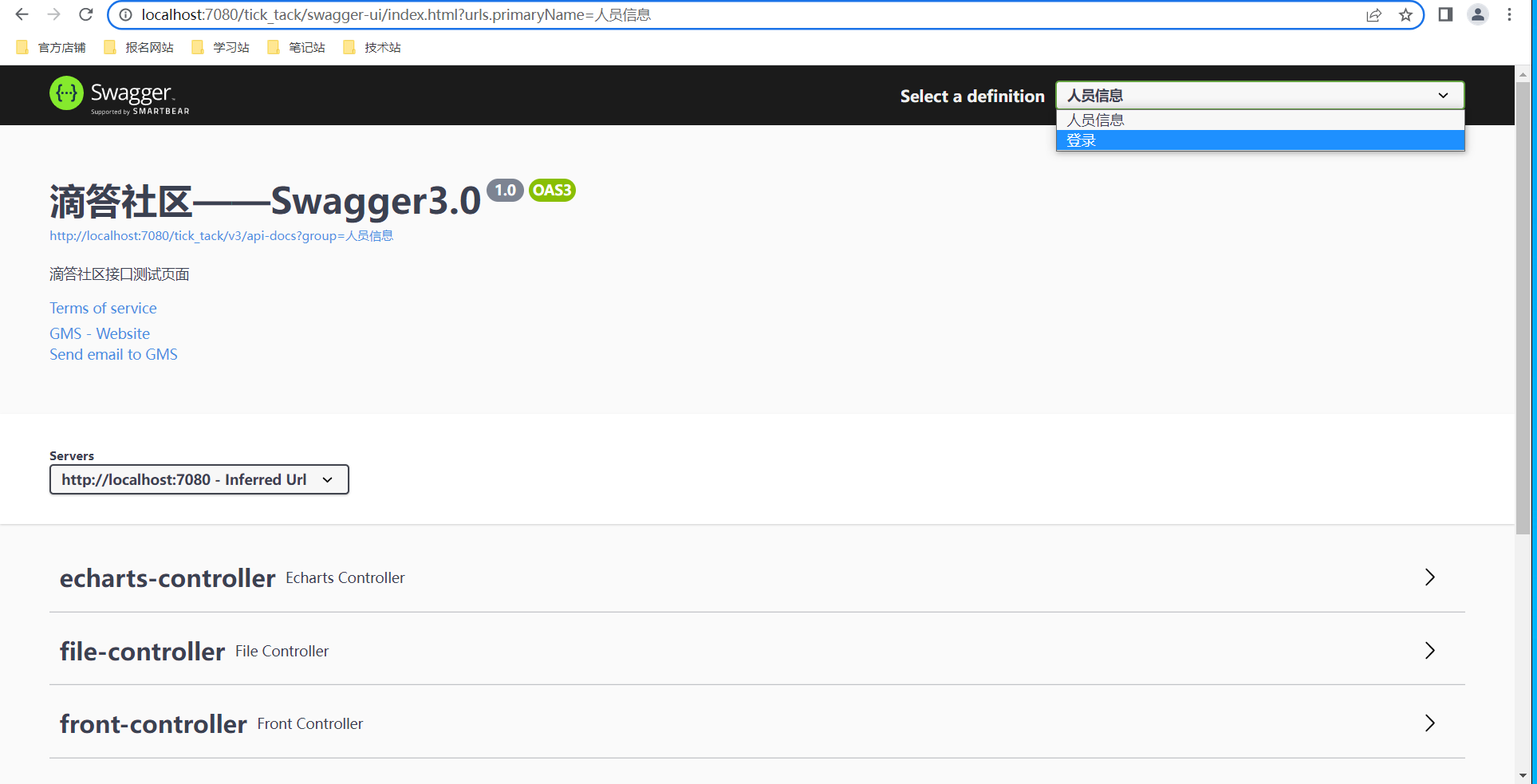Viewport: 1537px width, 784px height.
Task: Click the scrollbar down arrow
Action: [x=1523, y=775]
